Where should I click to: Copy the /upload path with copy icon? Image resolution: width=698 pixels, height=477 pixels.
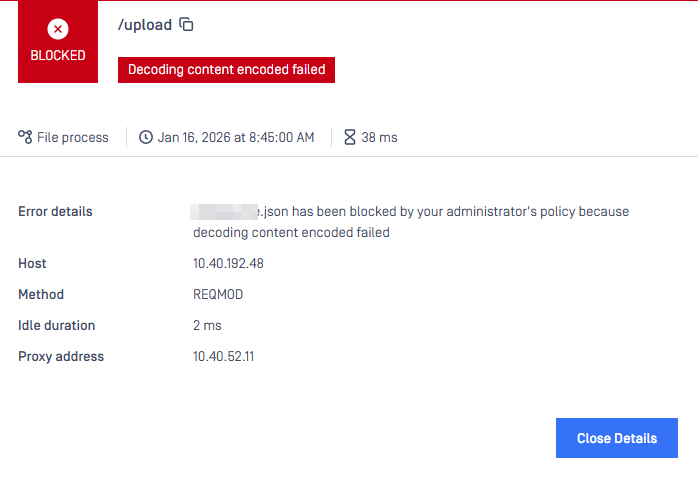coord(186,25)
